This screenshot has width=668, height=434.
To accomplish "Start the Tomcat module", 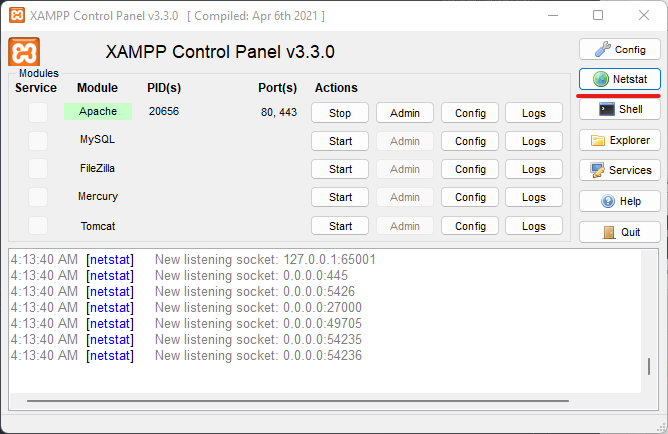I will (x=340, y=226).
